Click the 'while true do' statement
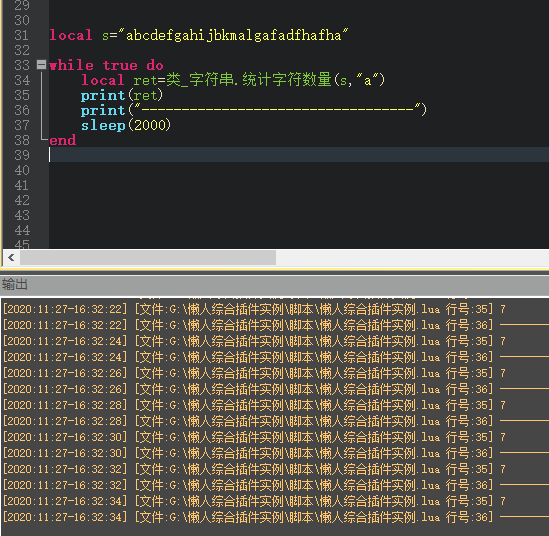 tap(106, 65)
